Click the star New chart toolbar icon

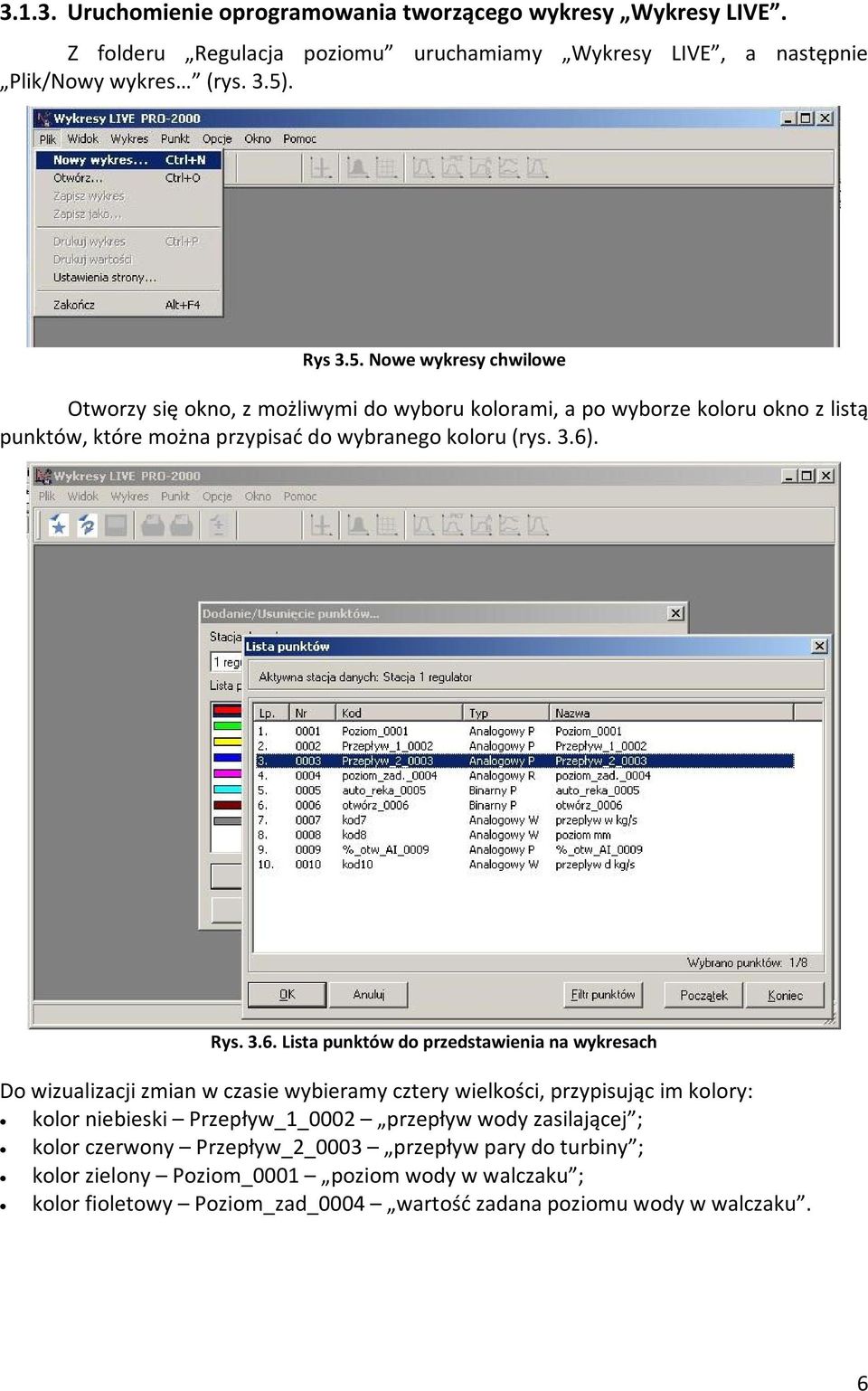[58, 525]
